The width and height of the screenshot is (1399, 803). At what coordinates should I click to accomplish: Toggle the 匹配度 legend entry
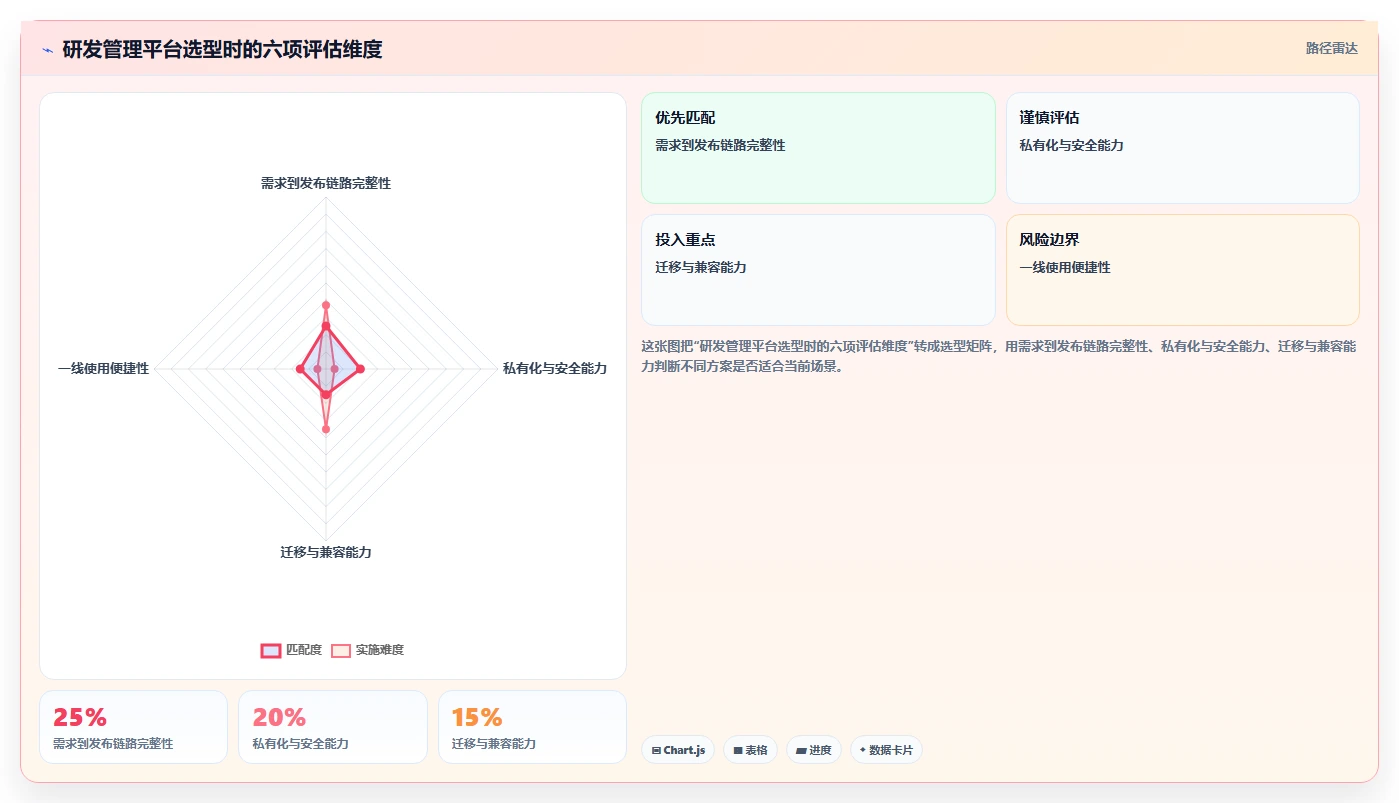(291, 650)
